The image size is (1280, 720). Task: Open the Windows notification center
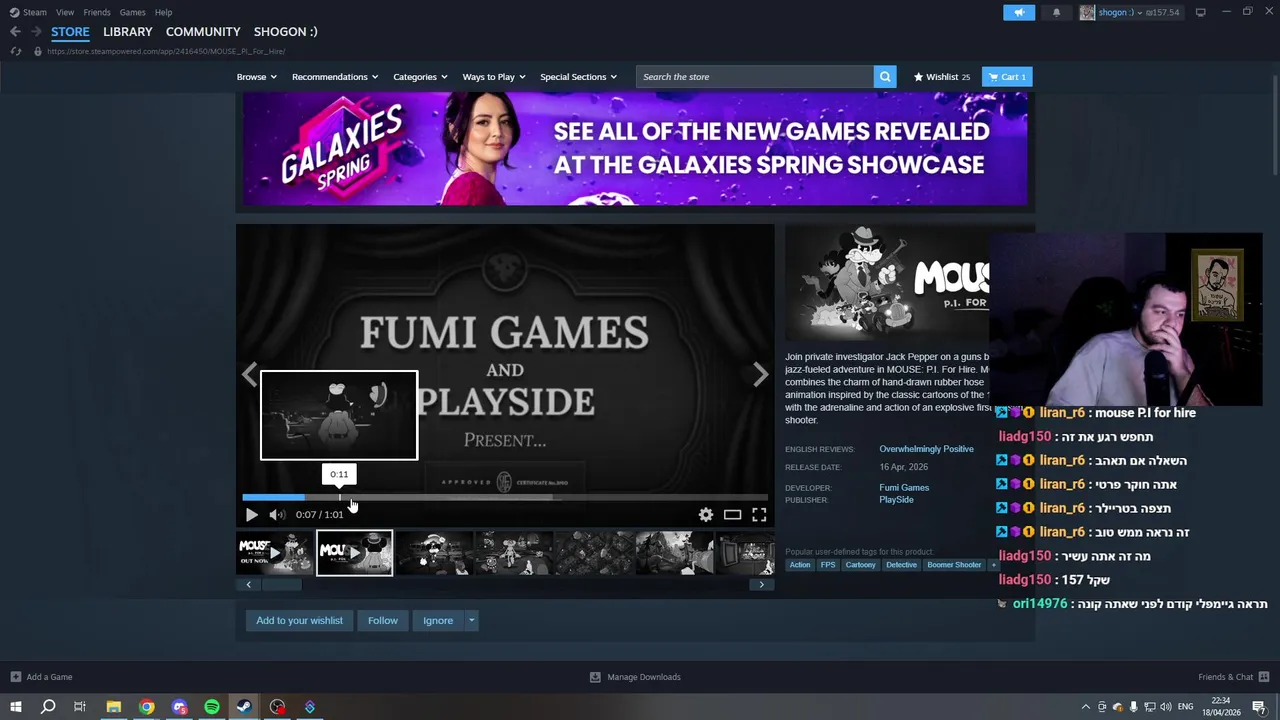click(x=1259, y=707)
